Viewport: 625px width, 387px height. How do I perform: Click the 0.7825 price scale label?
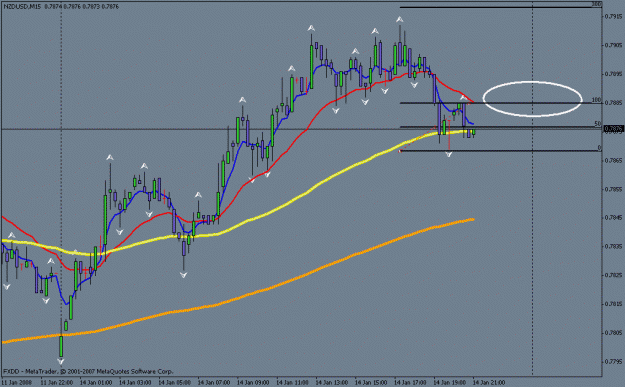(613, 275)
